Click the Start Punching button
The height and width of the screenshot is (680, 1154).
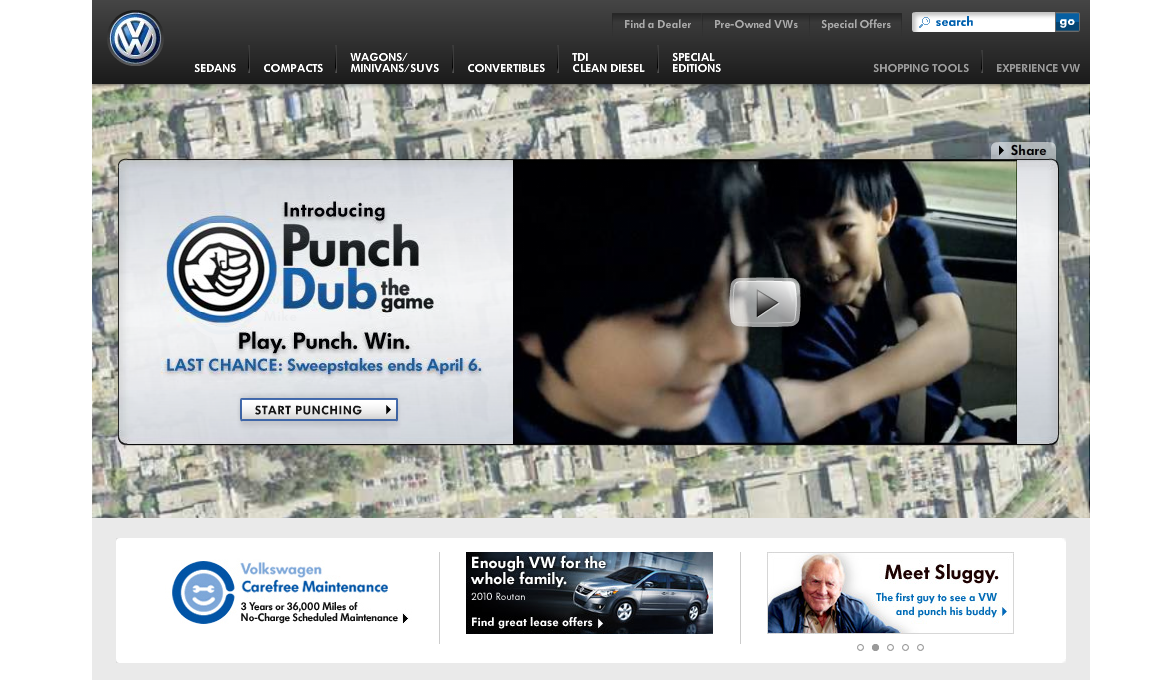(319, 410)
